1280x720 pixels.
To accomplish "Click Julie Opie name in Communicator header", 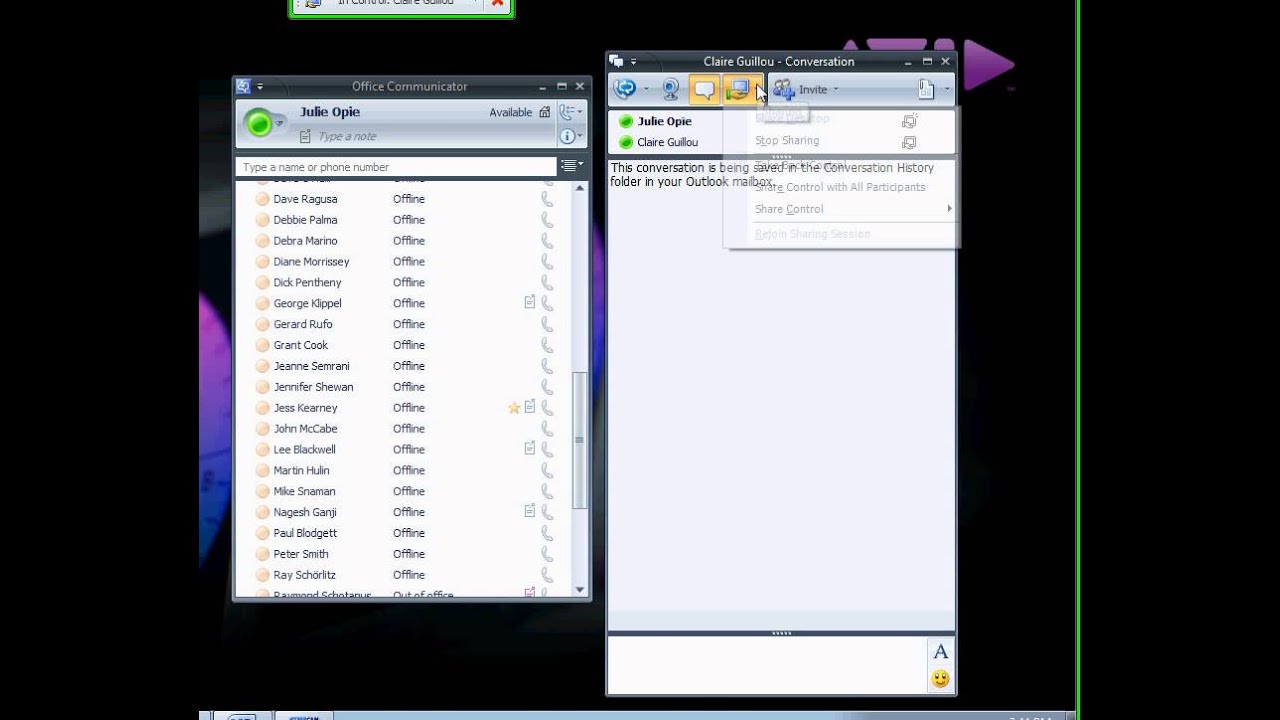I will [330, 112].
